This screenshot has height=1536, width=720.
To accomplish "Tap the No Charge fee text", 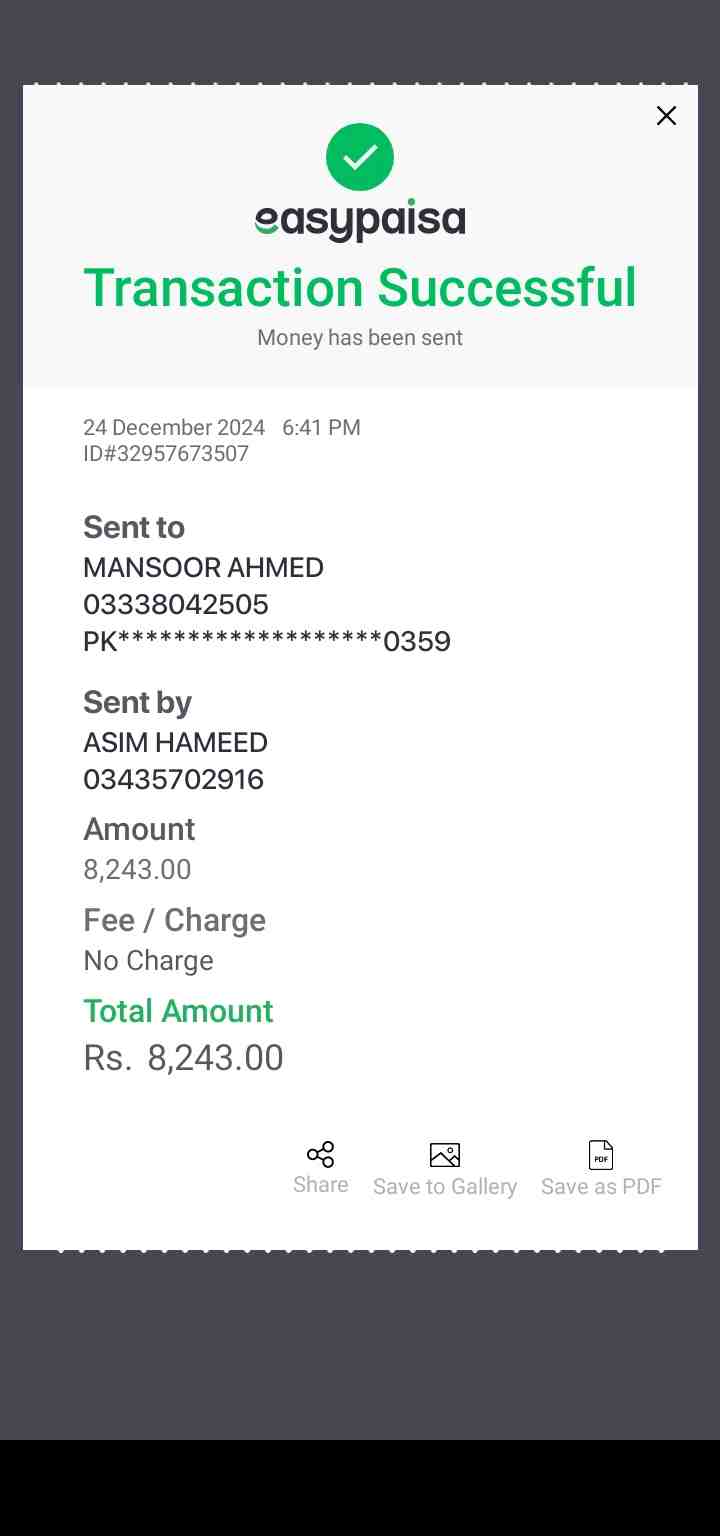I will tap(148, 961).
